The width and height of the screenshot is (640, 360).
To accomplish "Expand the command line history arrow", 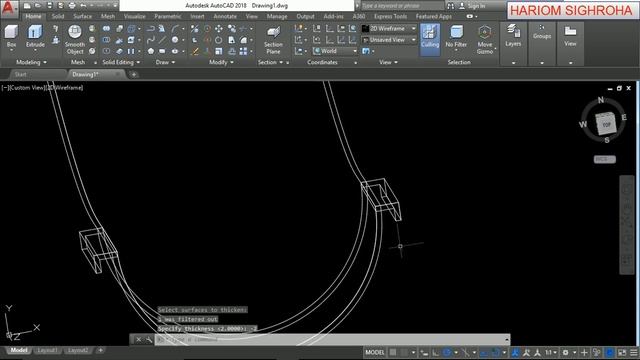I will (507, 340).
